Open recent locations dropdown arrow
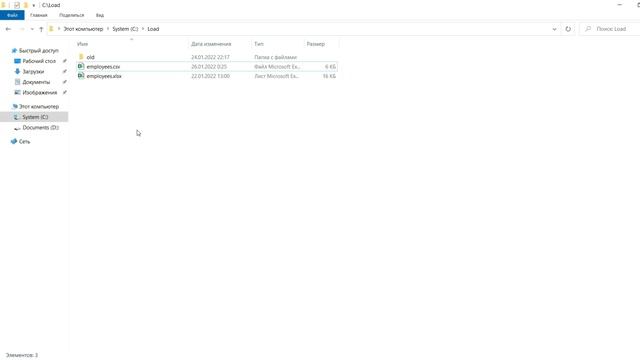The height and width of the screenshot is (360, 640). pos(32,29)
